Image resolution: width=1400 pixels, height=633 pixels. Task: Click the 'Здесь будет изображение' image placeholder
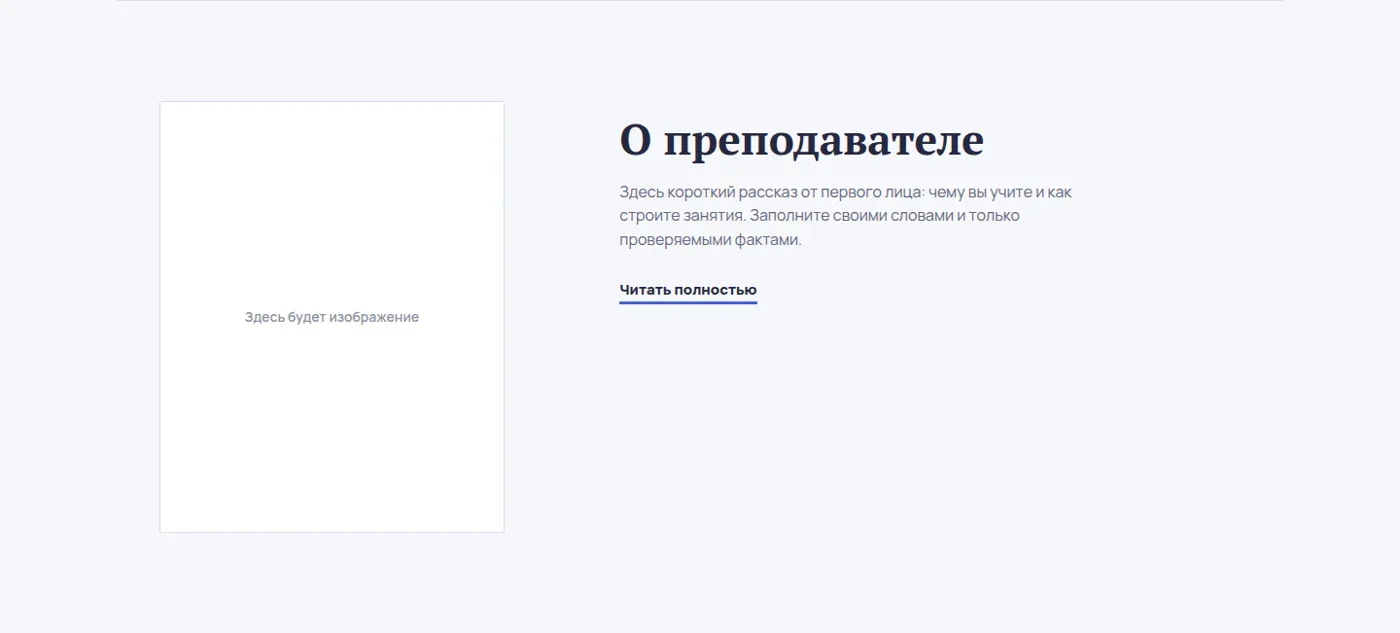click(332, 317)
